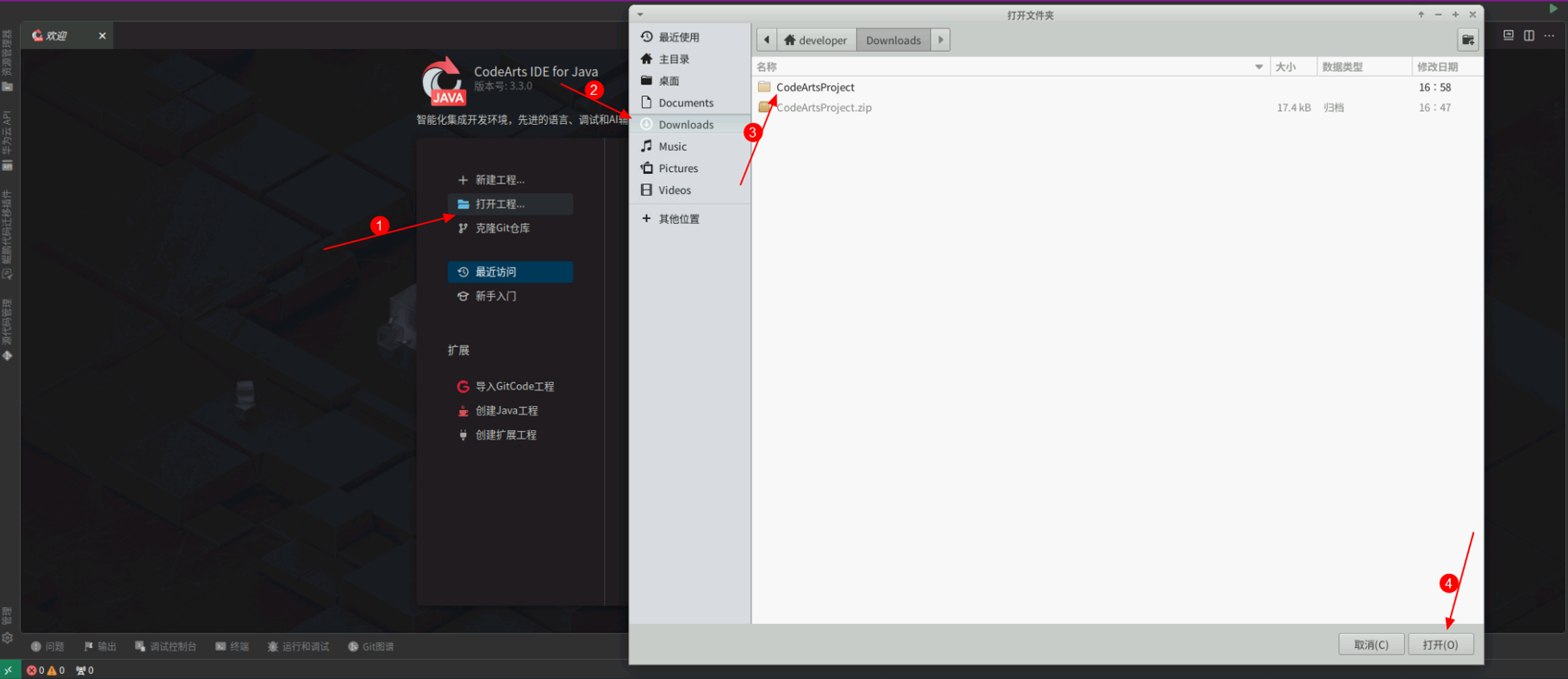The height and width of the screenshot is (679, 1568).
Task: Select Documents in the dialog sidebar
Action: [x=689, y=103]
